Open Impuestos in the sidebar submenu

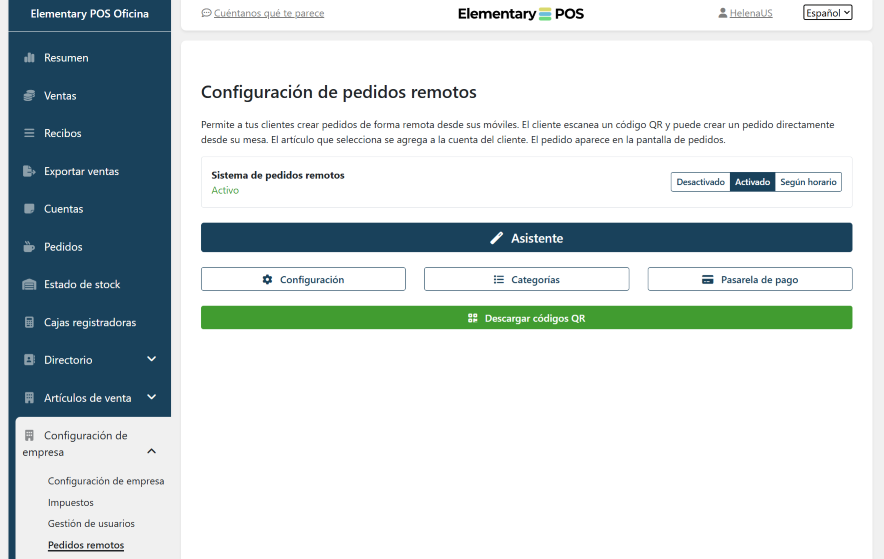[x=71, y=503]
